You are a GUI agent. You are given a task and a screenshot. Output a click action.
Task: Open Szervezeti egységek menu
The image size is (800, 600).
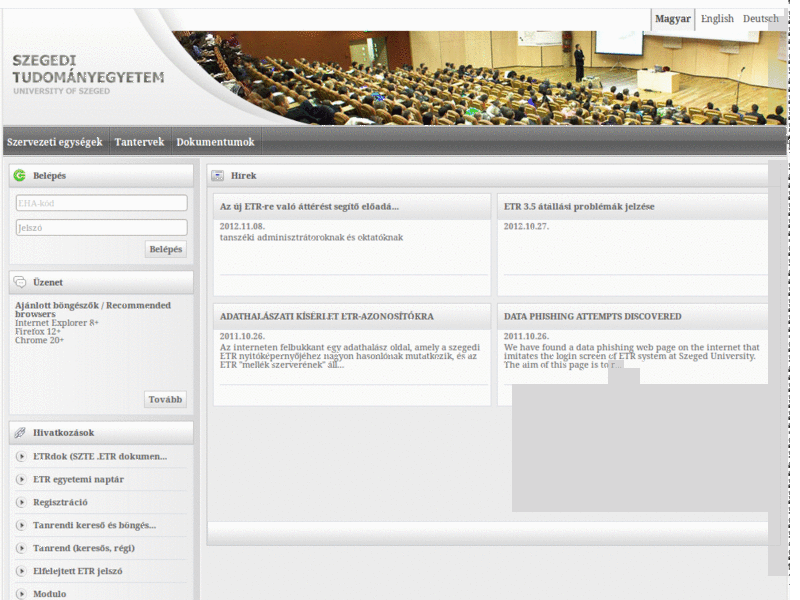(55, 142)
